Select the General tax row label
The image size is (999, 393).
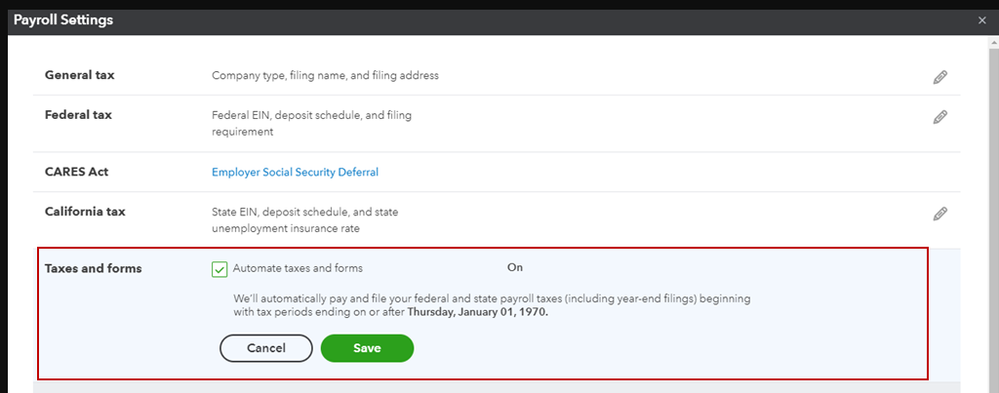(x=80, y=75)
